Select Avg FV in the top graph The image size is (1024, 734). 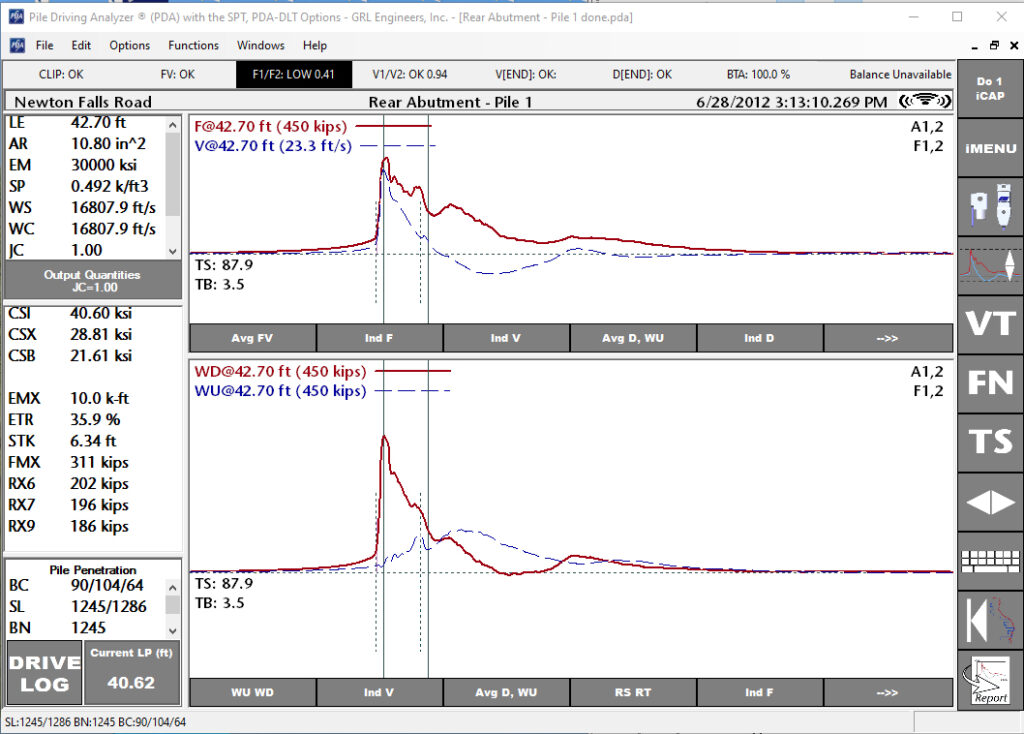[x=252, y=338]
